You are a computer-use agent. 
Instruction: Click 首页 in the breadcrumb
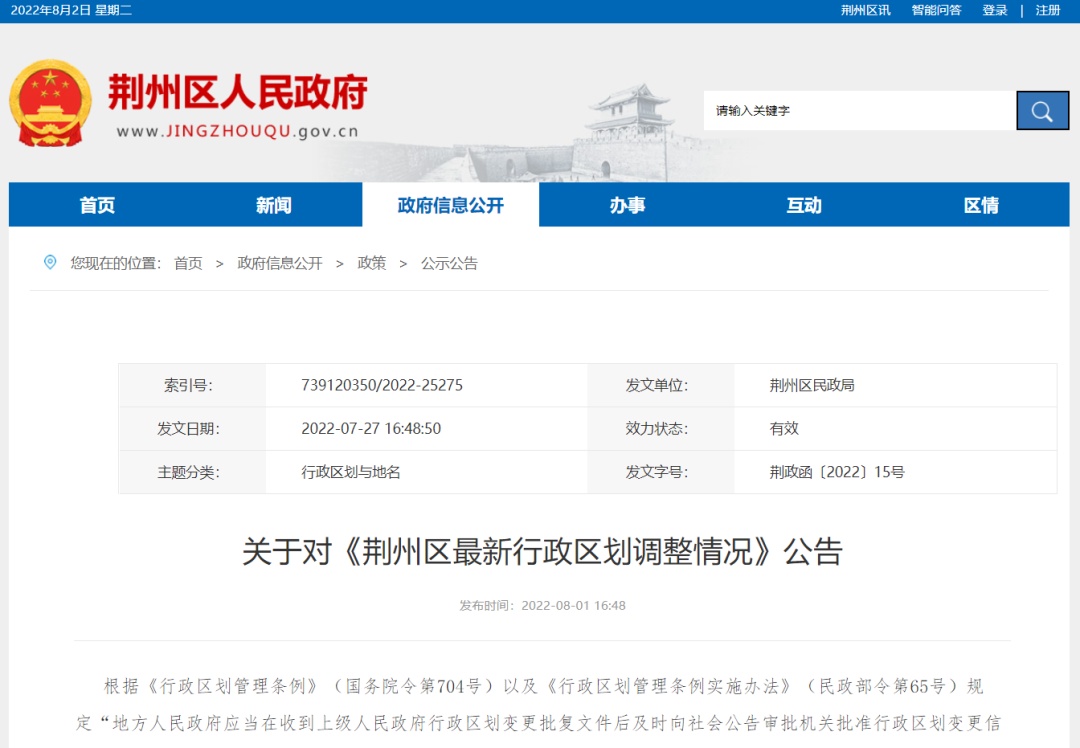[188, 263]
